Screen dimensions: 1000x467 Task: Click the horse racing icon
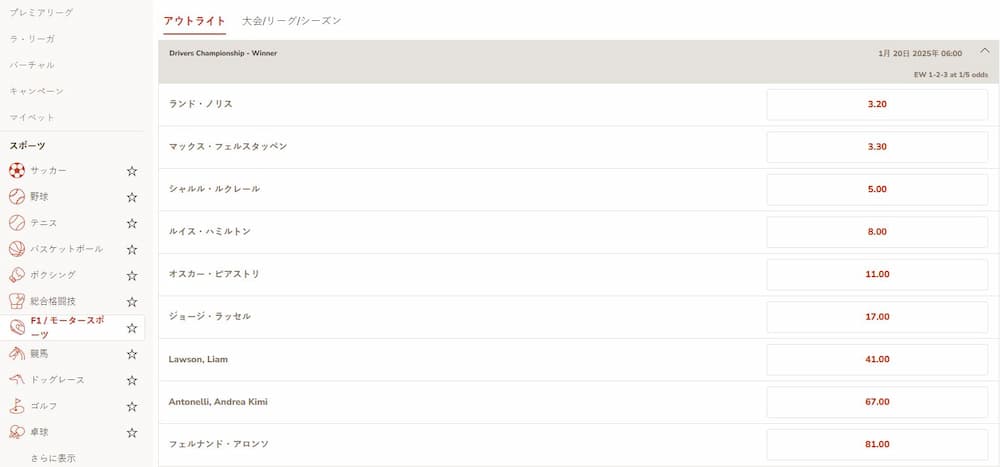[x=17, y=353]
